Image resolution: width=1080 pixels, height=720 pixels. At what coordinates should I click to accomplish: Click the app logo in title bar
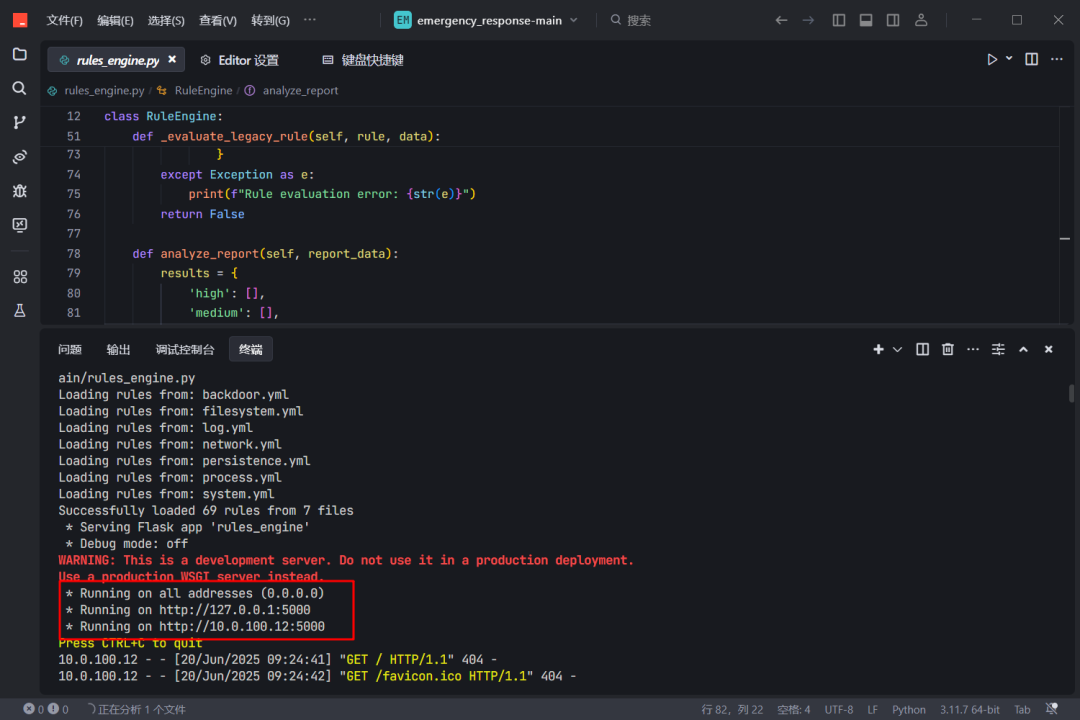(x=20, y=21)
